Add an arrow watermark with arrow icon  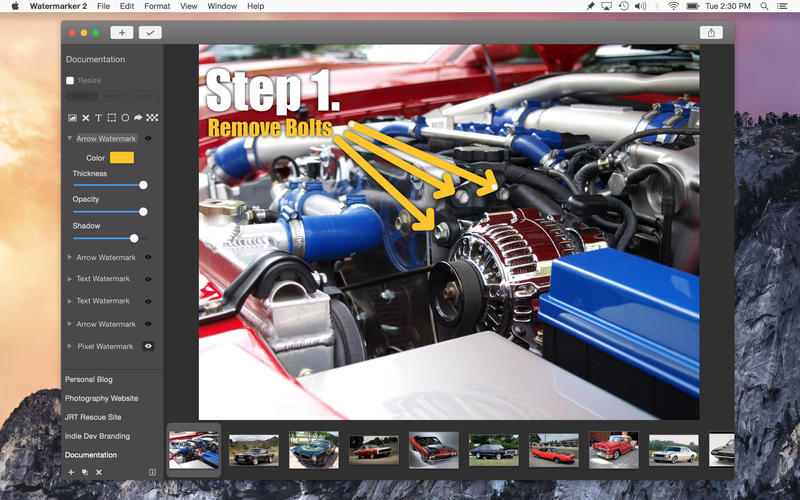pyautogui.click(x=138, y=118)
